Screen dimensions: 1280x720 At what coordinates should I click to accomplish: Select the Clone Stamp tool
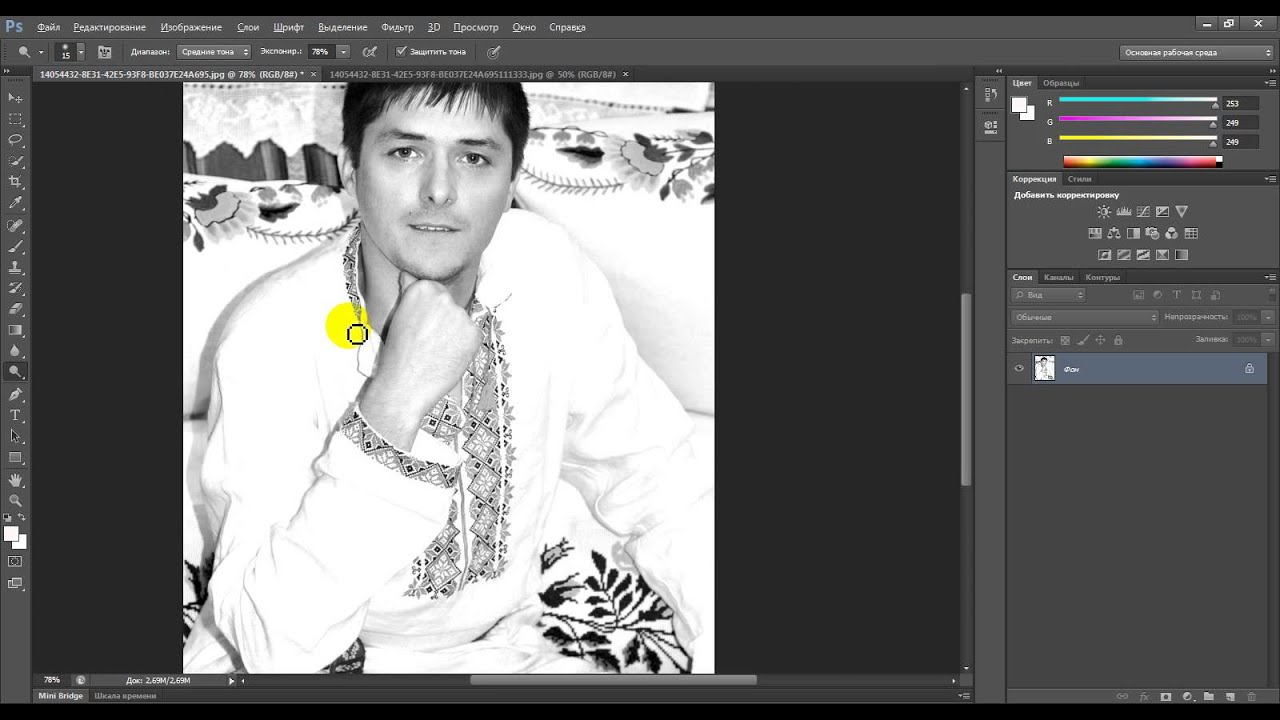15,267
